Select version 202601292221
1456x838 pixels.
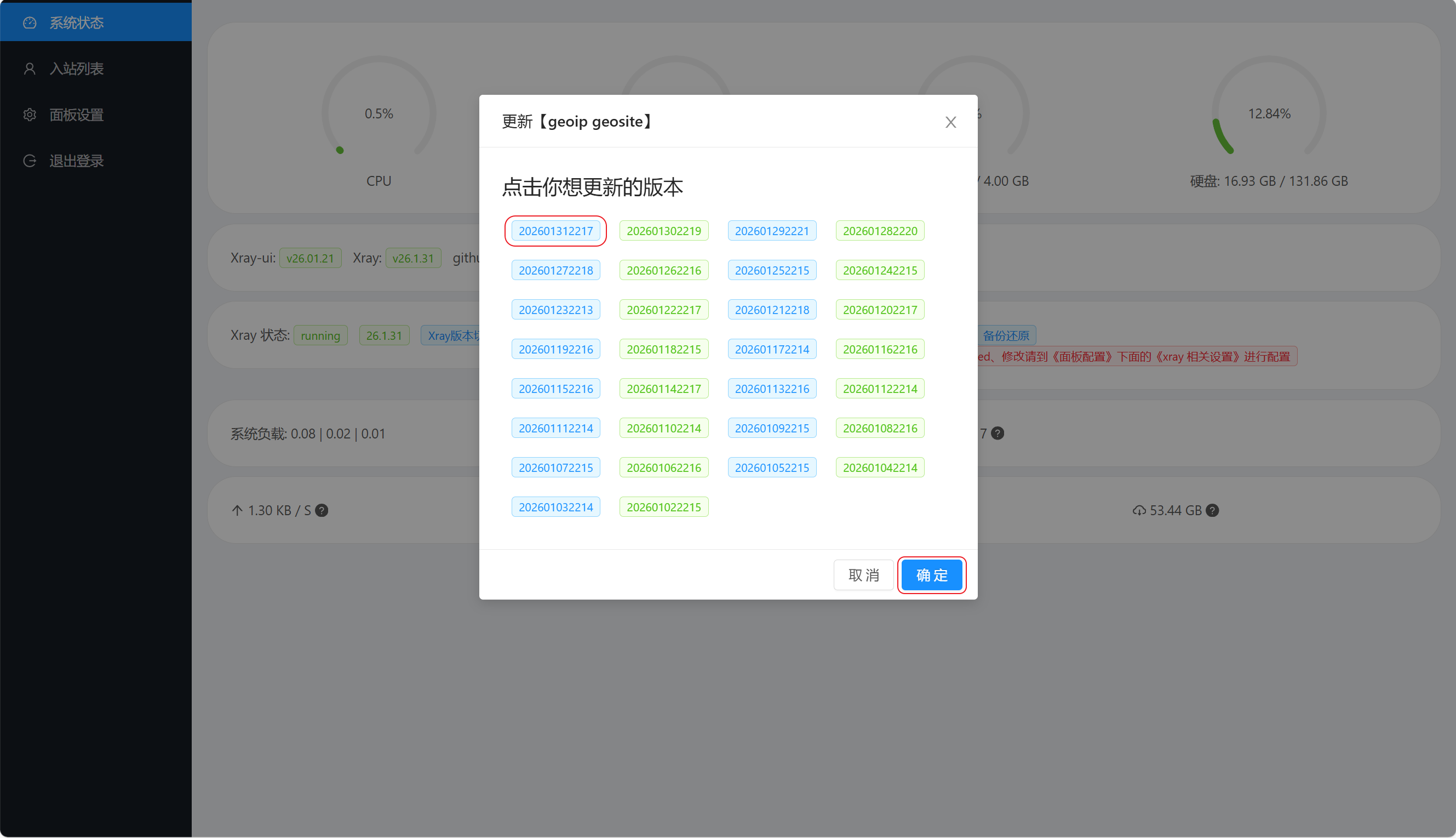click(x=771, y=231)
